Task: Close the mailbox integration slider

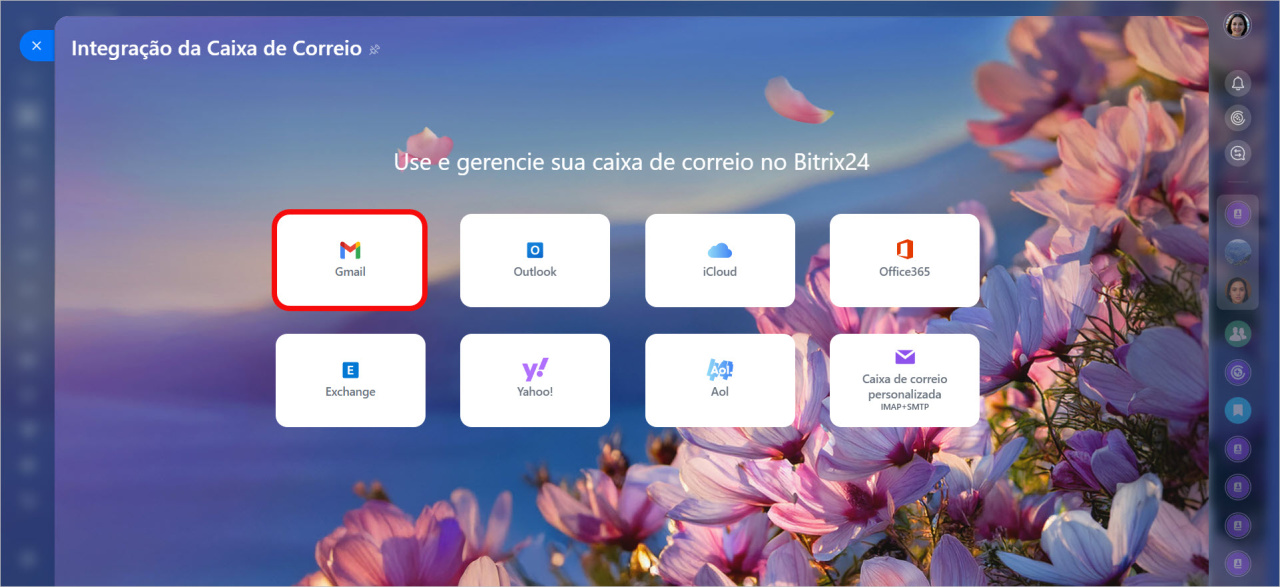Action: 36,46
